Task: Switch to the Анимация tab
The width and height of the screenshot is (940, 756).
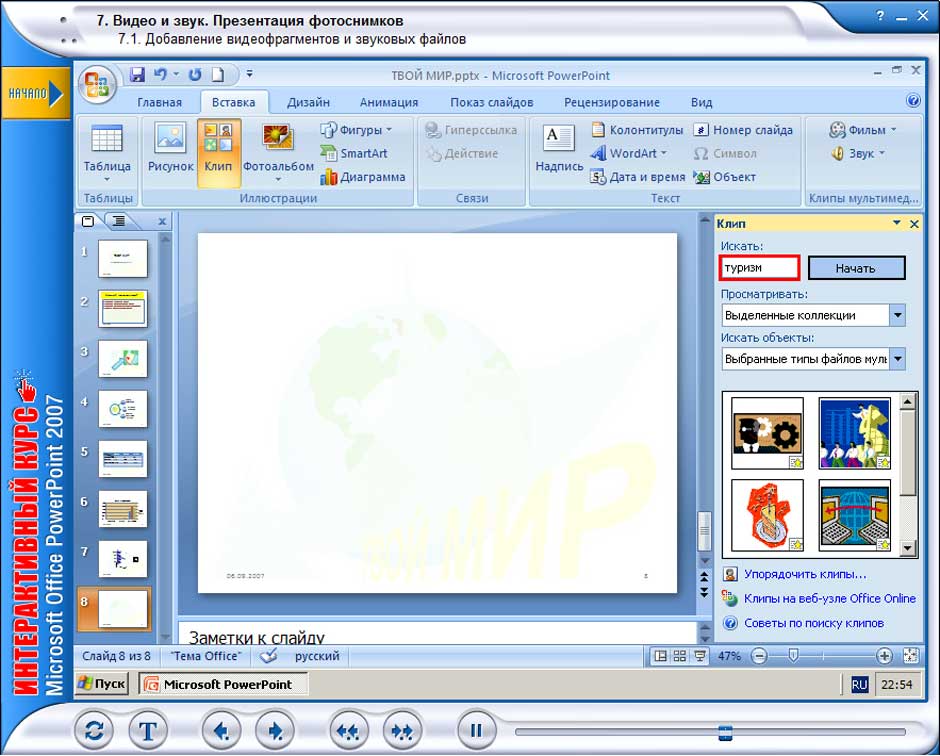Action: [x=389, y=102]
